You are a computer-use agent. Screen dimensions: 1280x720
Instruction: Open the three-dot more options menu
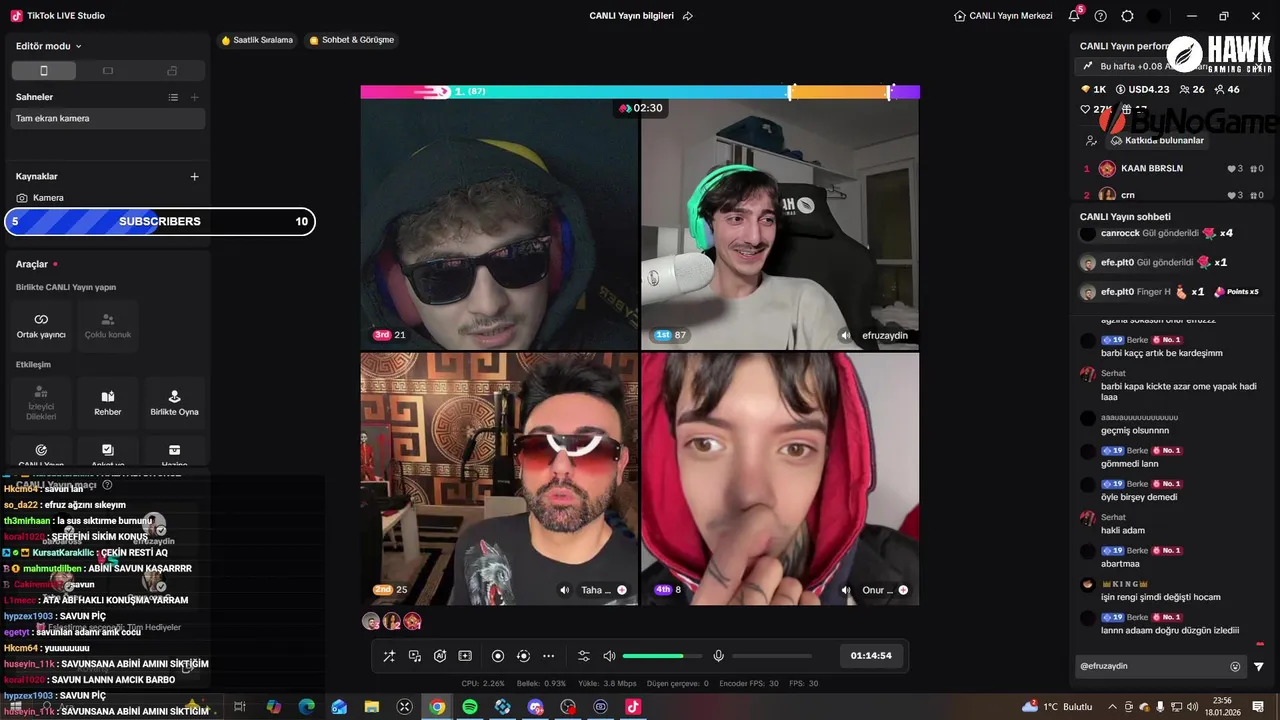point(548,656)
